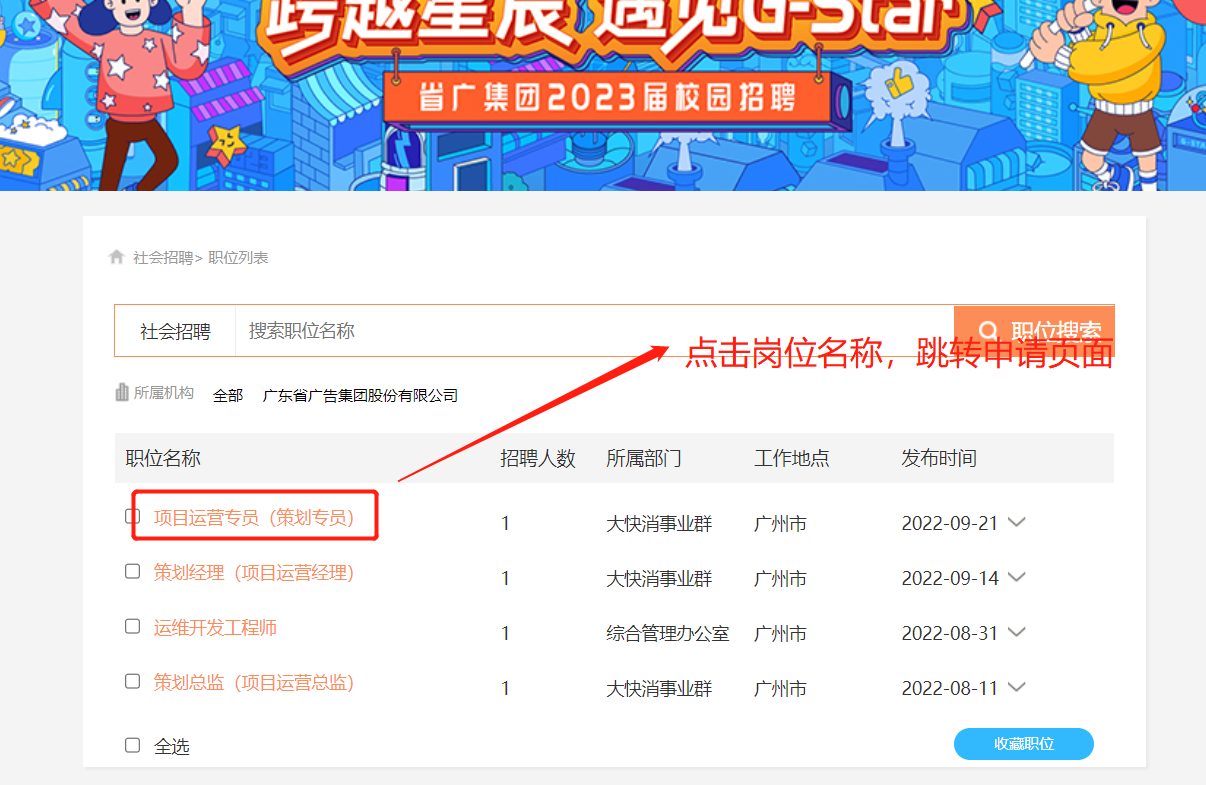Screen dimensions: 1206x785
Task: Click the 职位搜索 search button
Action: tap(1034, 331)
